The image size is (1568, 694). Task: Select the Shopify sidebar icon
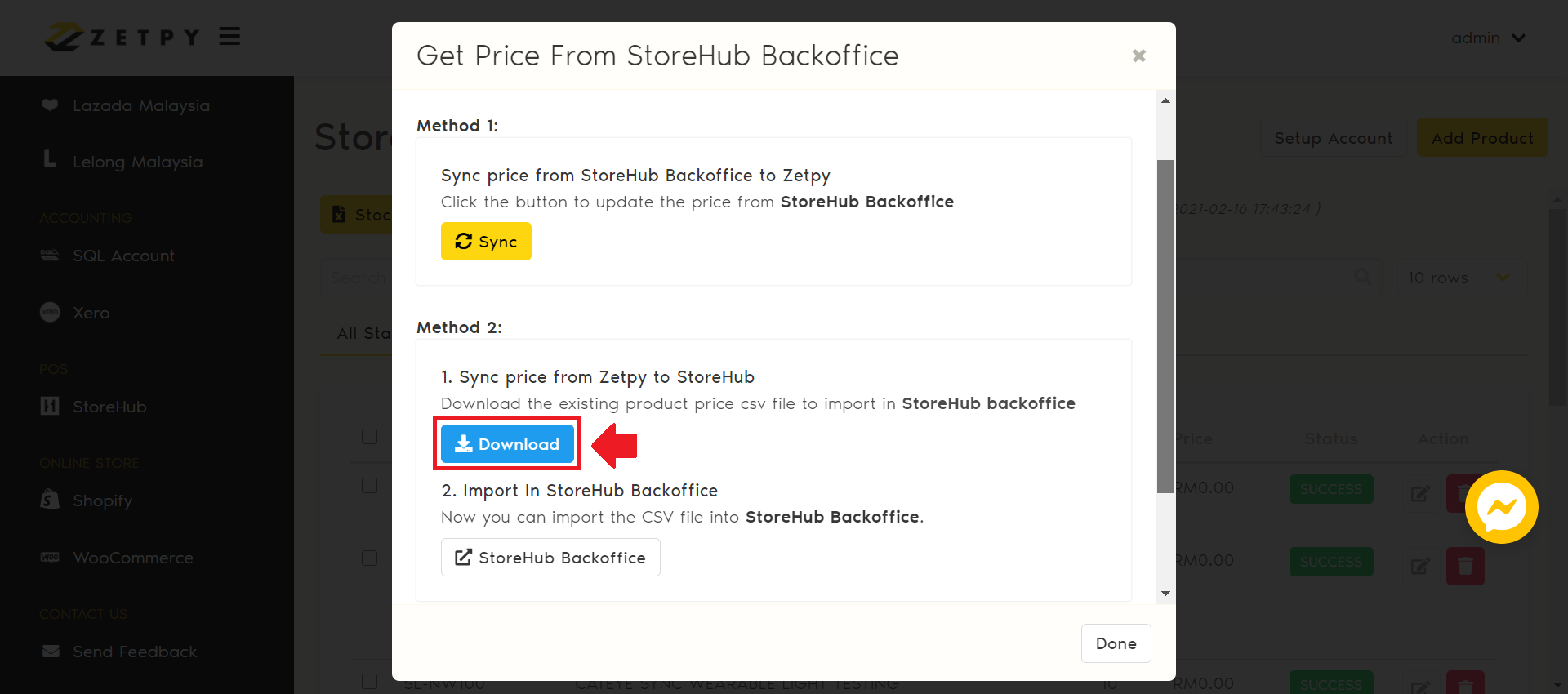(50, 500)
